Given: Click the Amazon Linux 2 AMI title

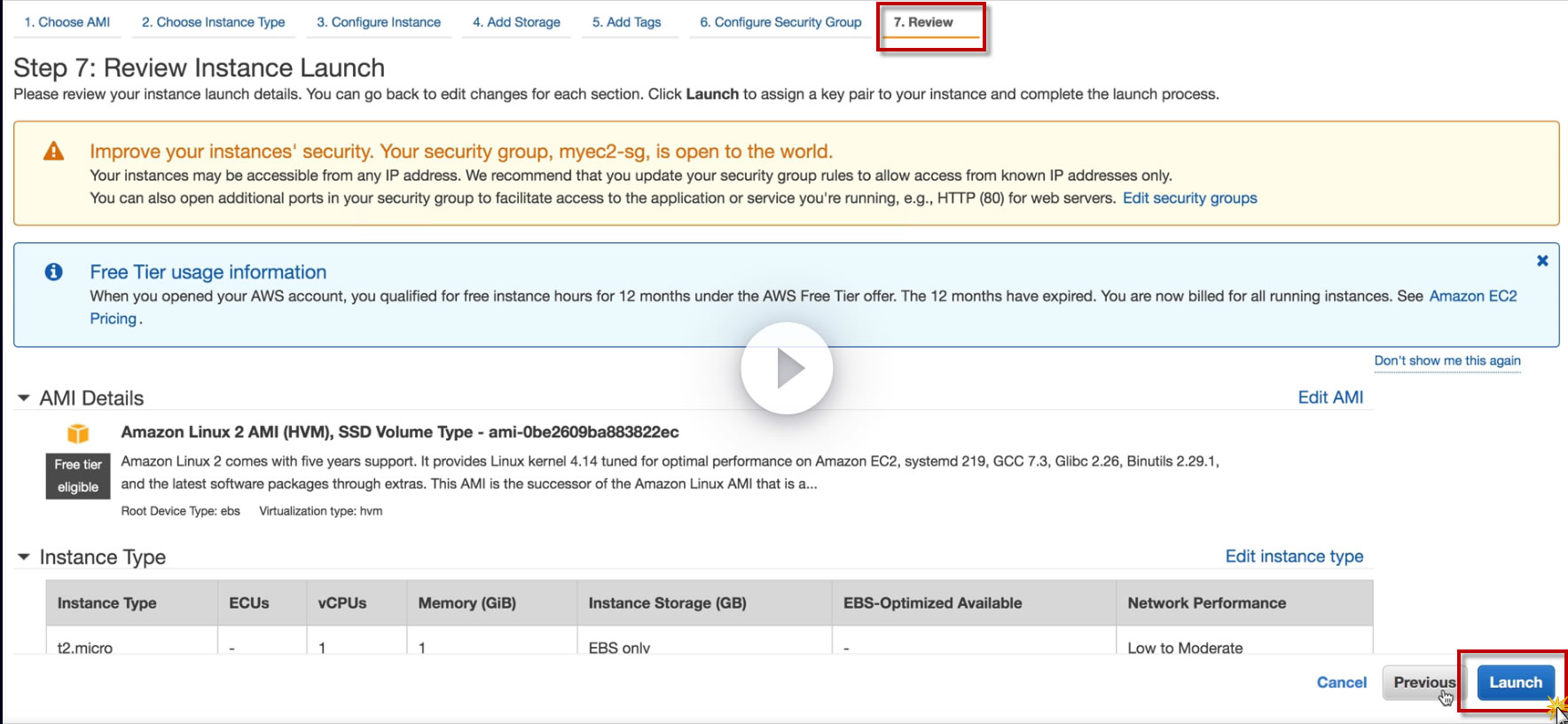Looking at the screenshot, I should pos(400,432).
